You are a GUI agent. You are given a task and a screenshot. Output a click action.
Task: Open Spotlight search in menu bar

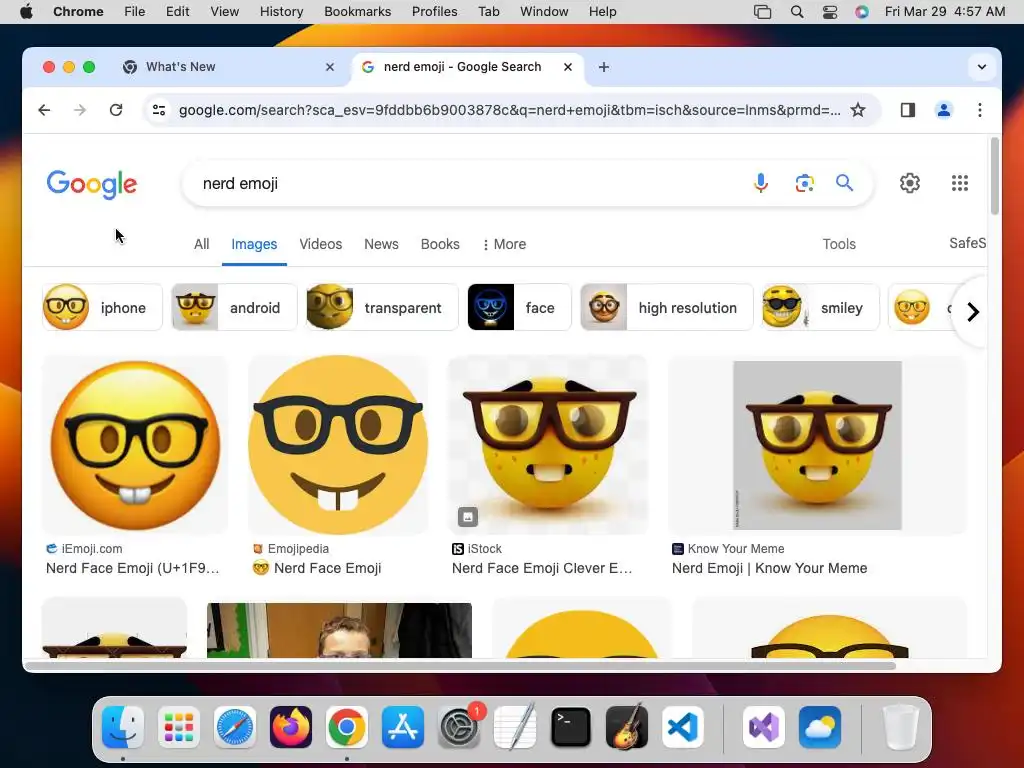[x=797, y=12]
